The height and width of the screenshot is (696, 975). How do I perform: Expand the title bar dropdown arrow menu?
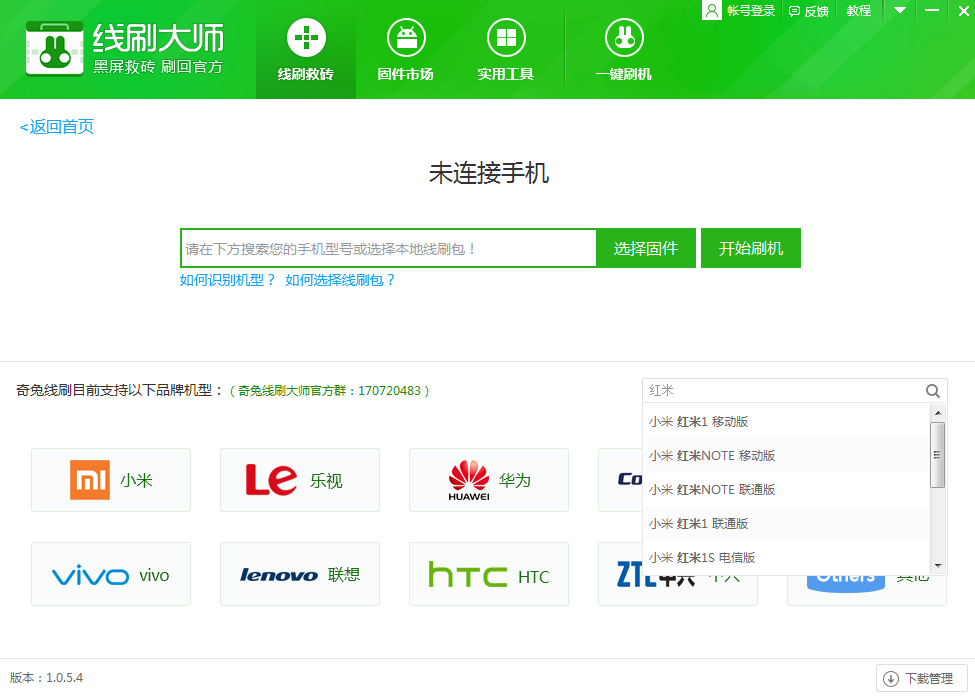coord(899,11)
